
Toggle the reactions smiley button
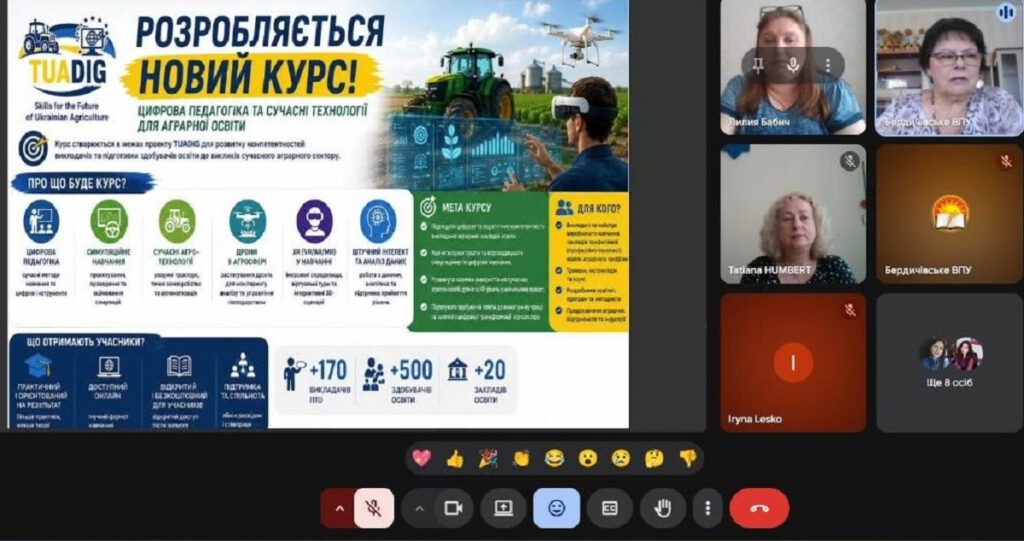click(556, 508)
